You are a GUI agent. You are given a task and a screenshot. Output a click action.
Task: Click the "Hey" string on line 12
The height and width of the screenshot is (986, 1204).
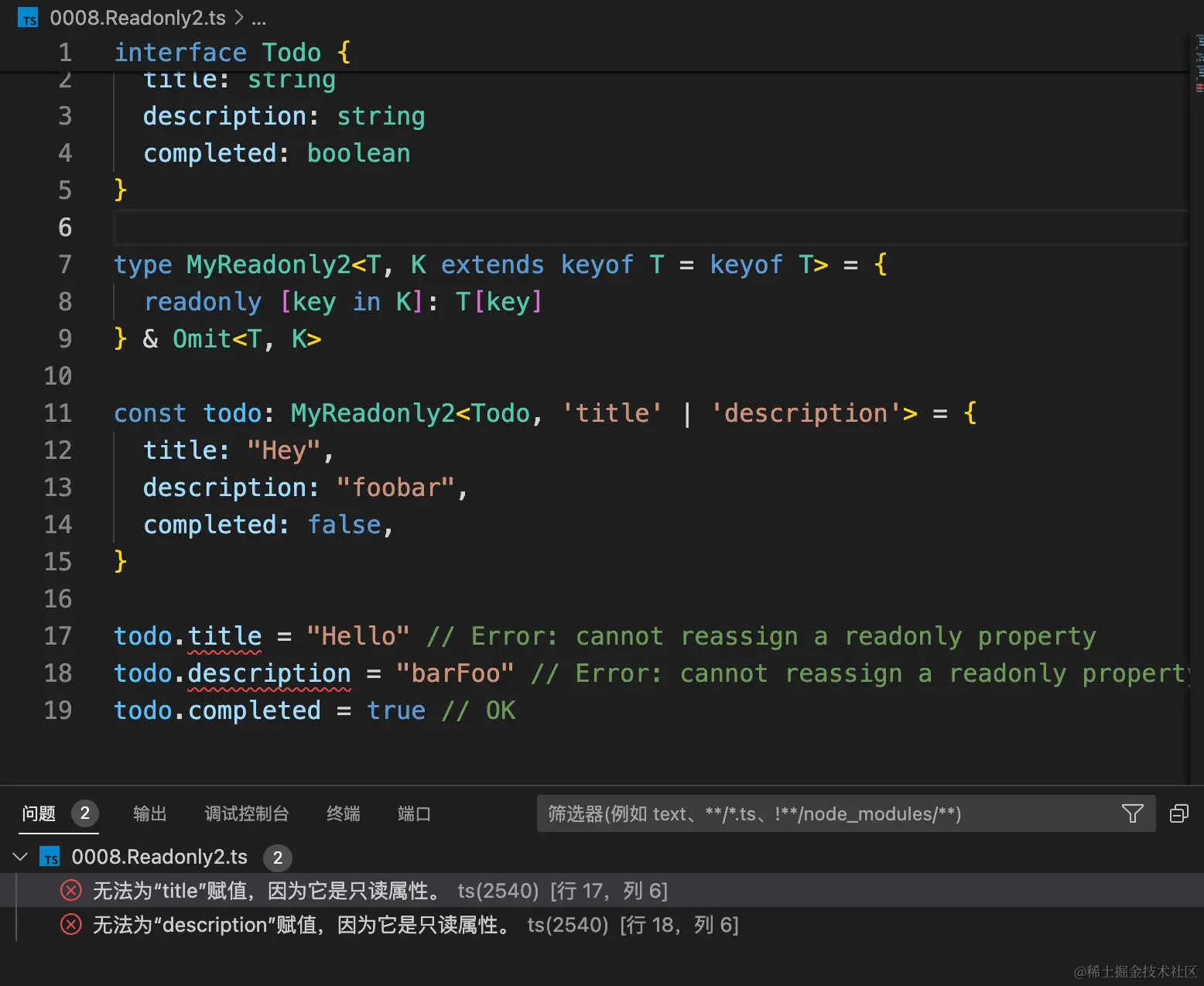(x=283, y=450)
